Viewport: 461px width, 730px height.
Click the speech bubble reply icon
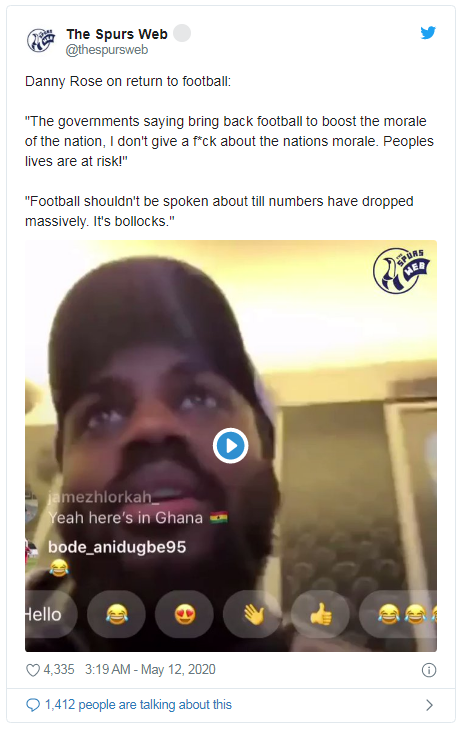(x=33, y=705)
